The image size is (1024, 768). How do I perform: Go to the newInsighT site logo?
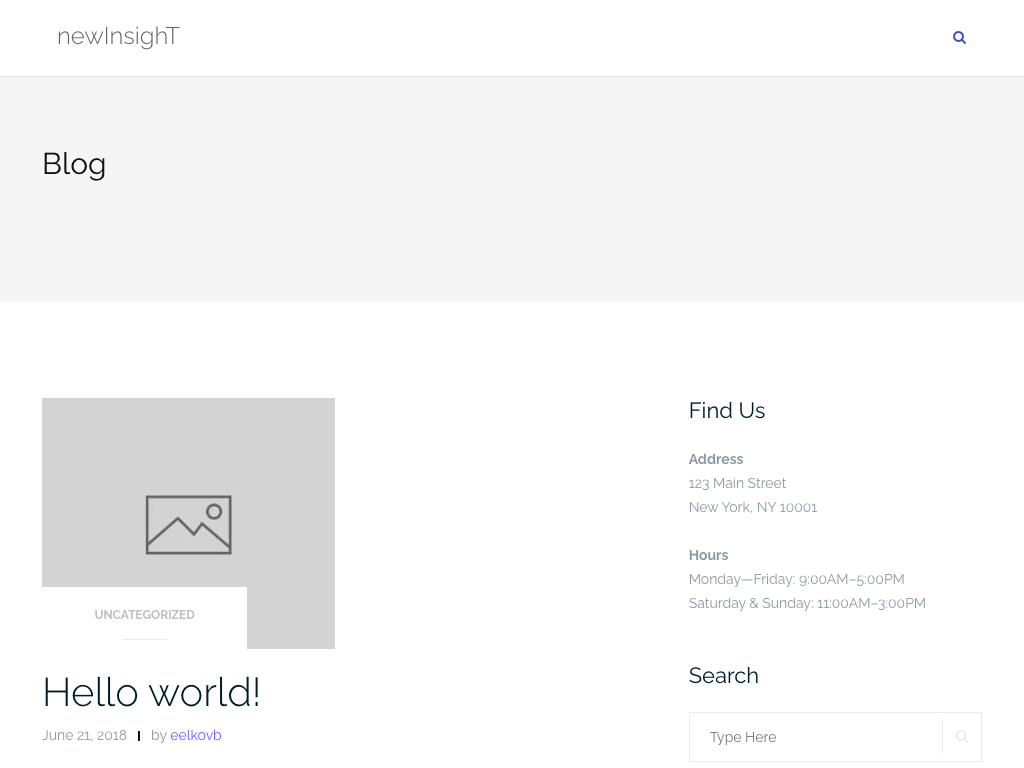click(118, 37)
